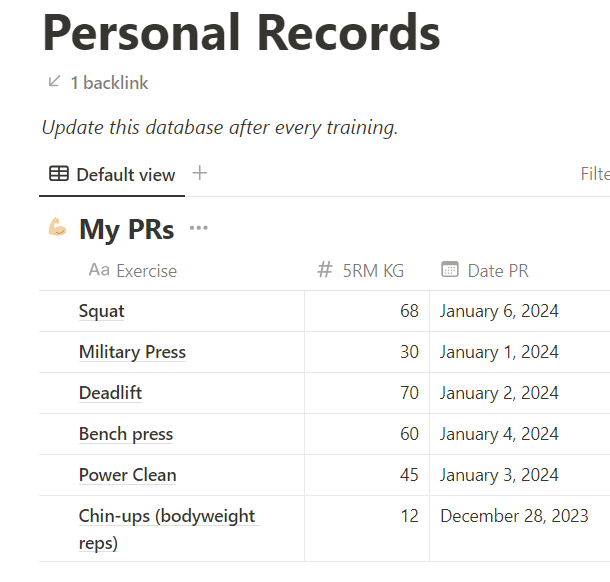Select the Default view tab
This screenshot has width=610, height=582.
(112, 174)
